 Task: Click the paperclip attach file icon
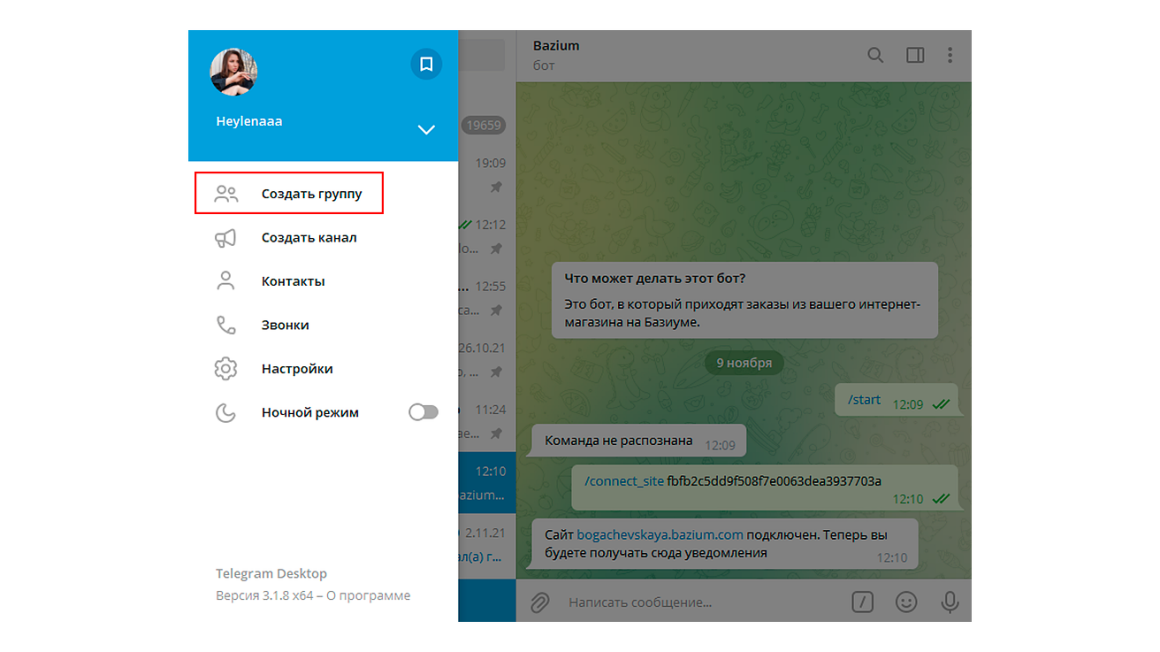539,602
